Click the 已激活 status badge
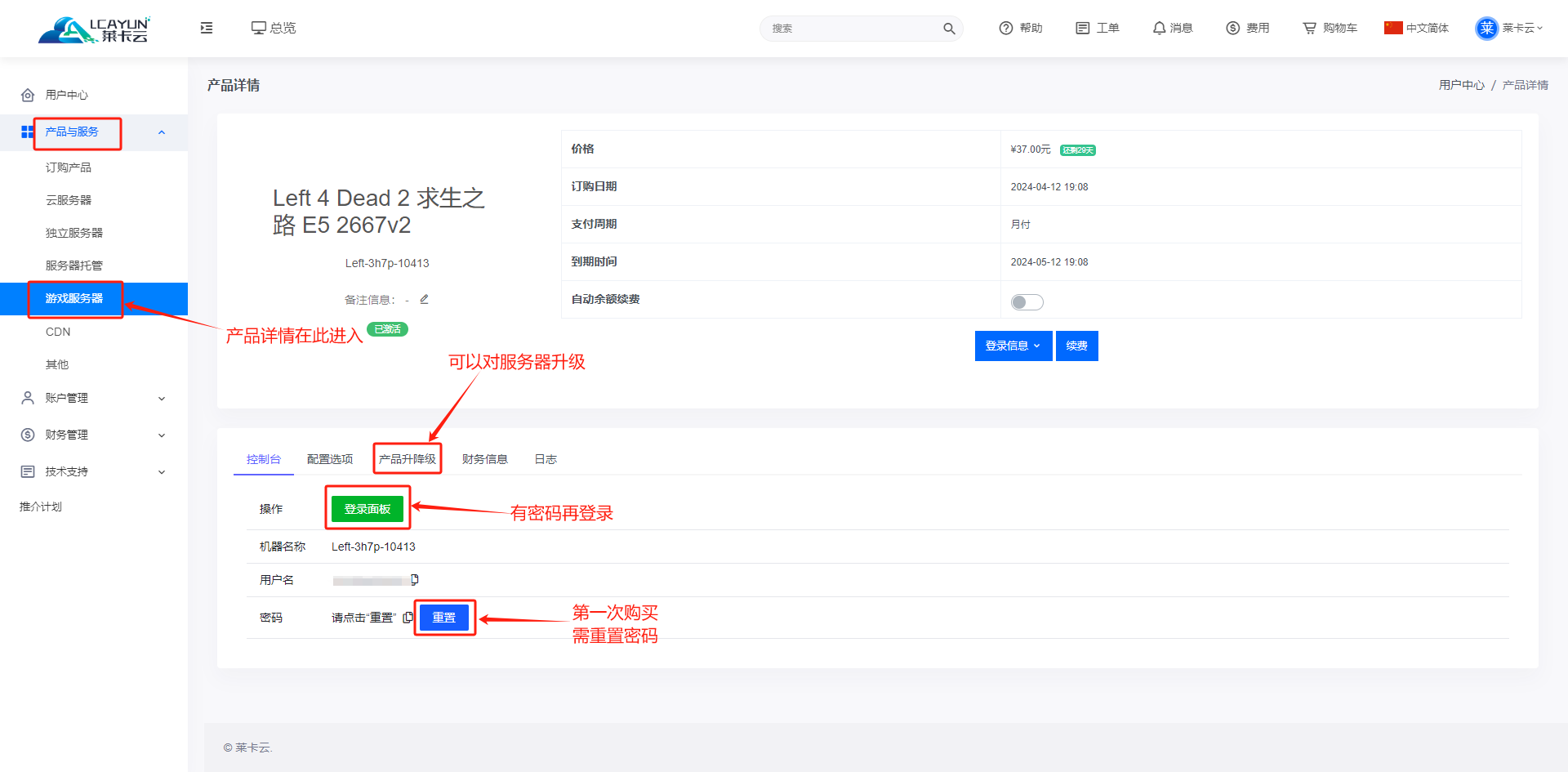This screenshot has height=772, width=1568. pos(388,329)
